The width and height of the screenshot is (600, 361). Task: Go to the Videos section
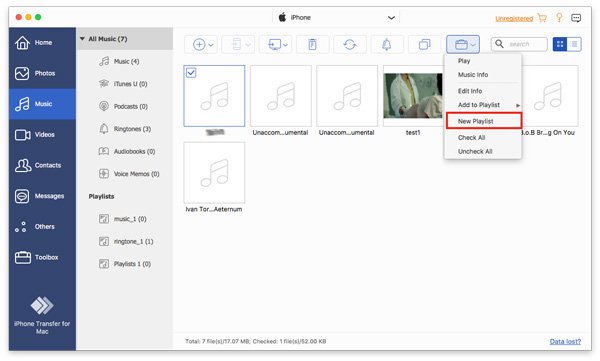(42, 134)
